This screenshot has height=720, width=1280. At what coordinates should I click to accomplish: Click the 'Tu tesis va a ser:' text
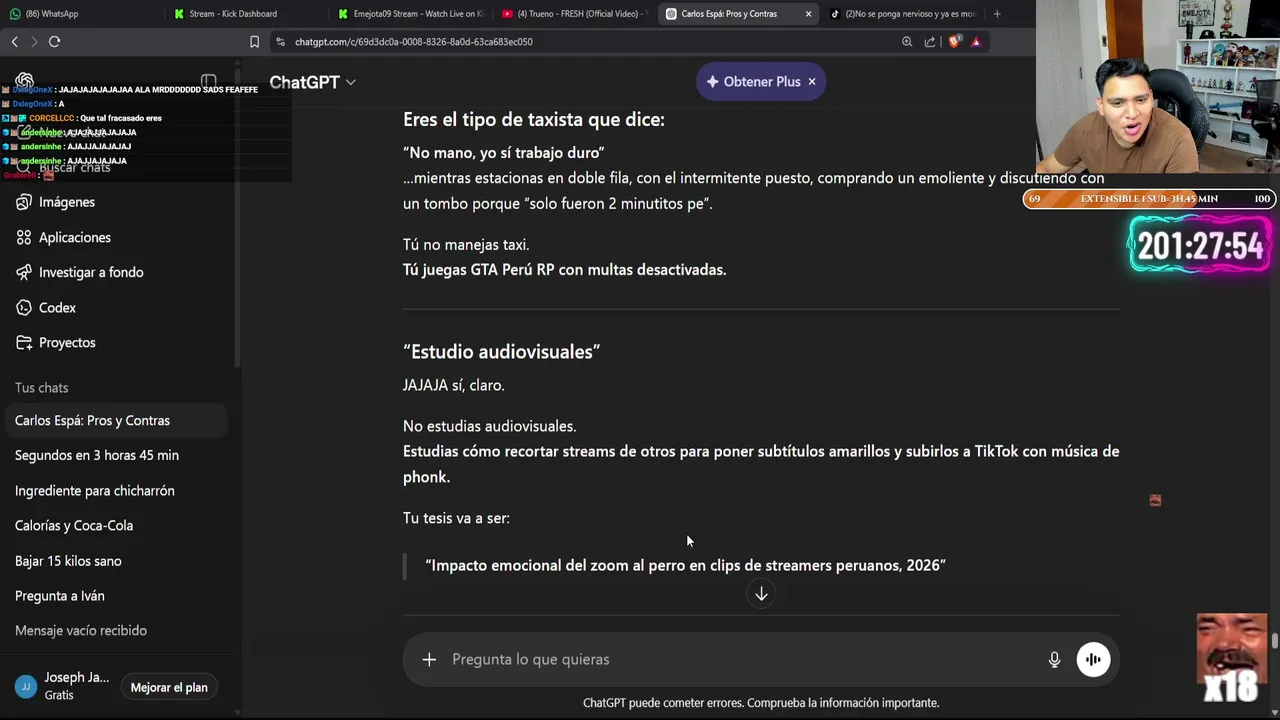point(456,518)
